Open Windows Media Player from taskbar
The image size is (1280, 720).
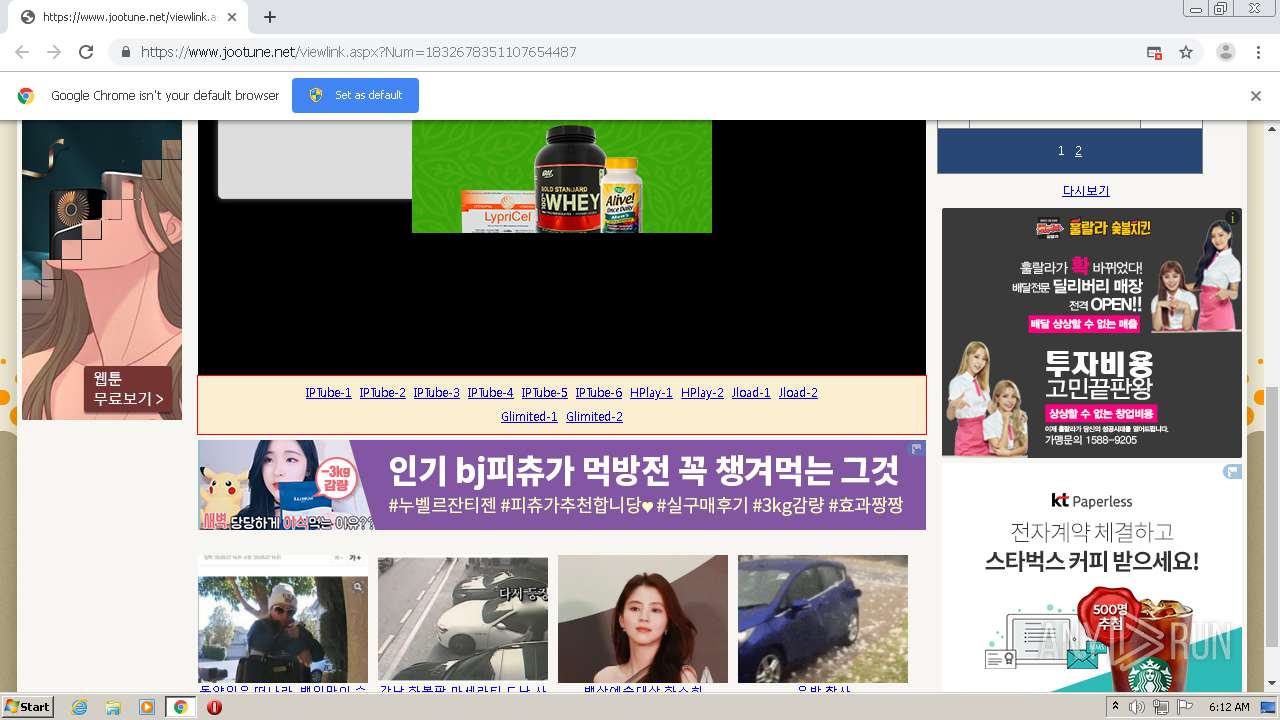(147, 707)
